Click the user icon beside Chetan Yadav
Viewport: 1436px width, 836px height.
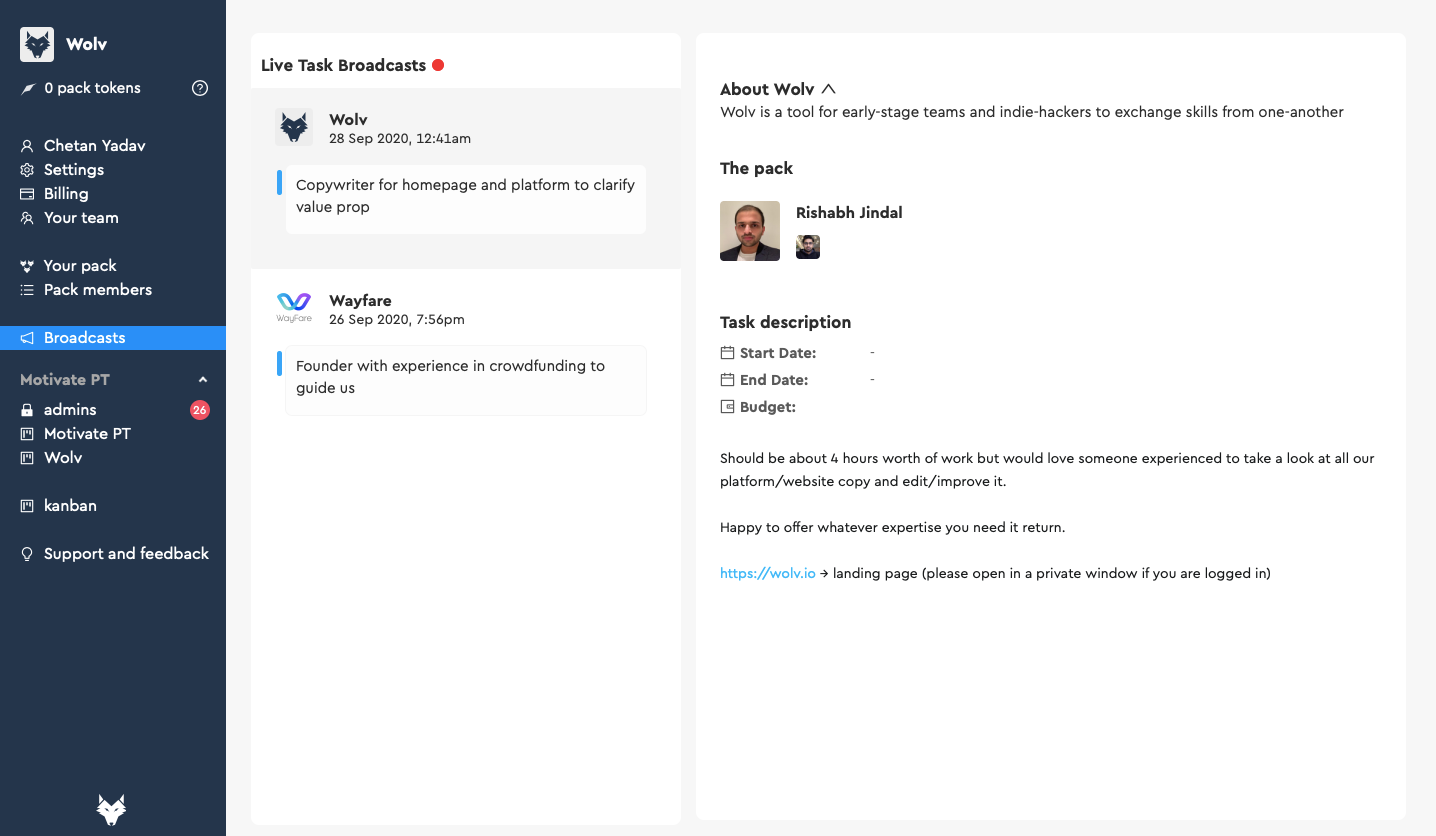[27, 146]
